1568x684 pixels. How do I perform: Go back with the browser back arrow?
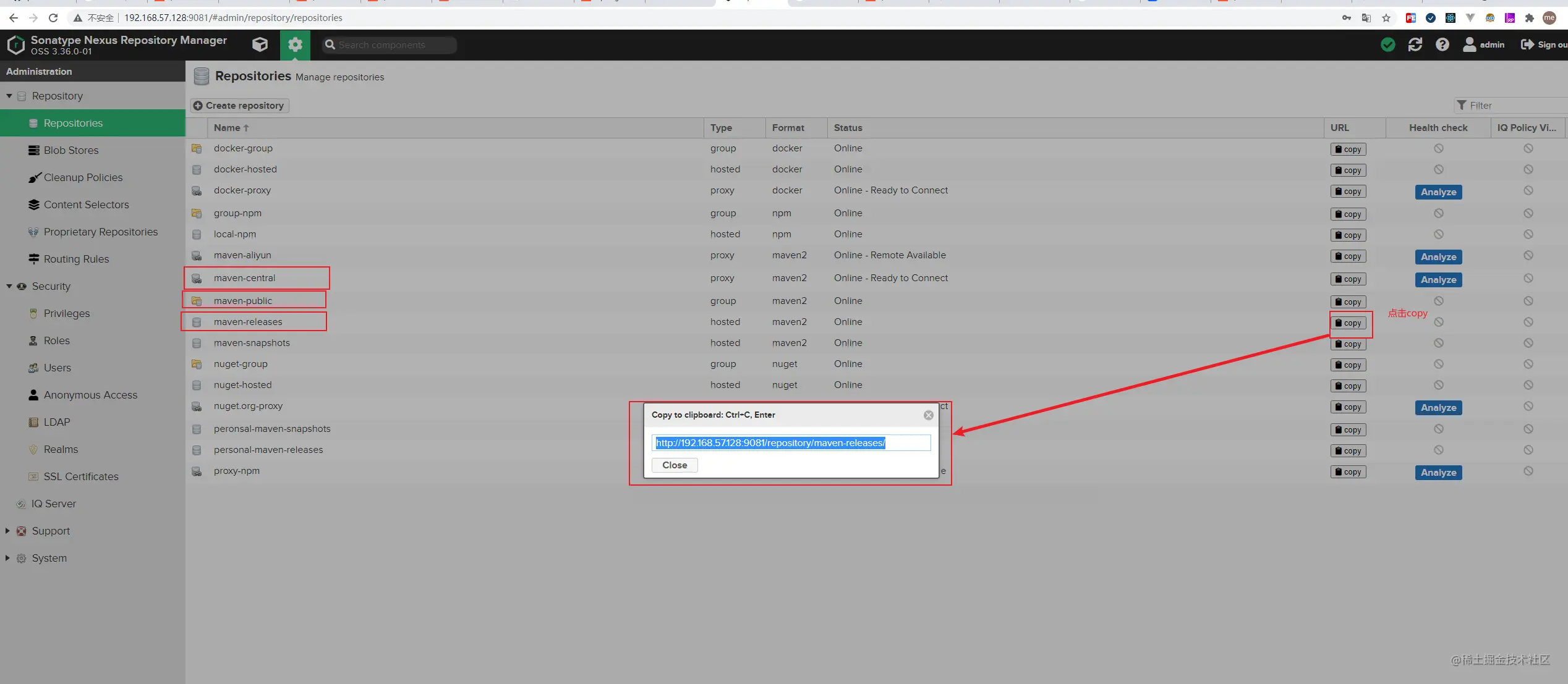pos(13,18)
